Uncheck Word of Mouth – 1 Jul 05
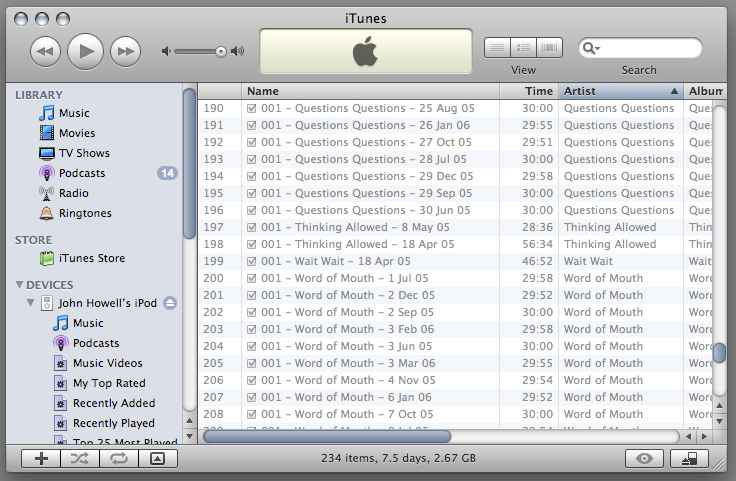This screenshot has height=481, width=736. click(252, 278)
